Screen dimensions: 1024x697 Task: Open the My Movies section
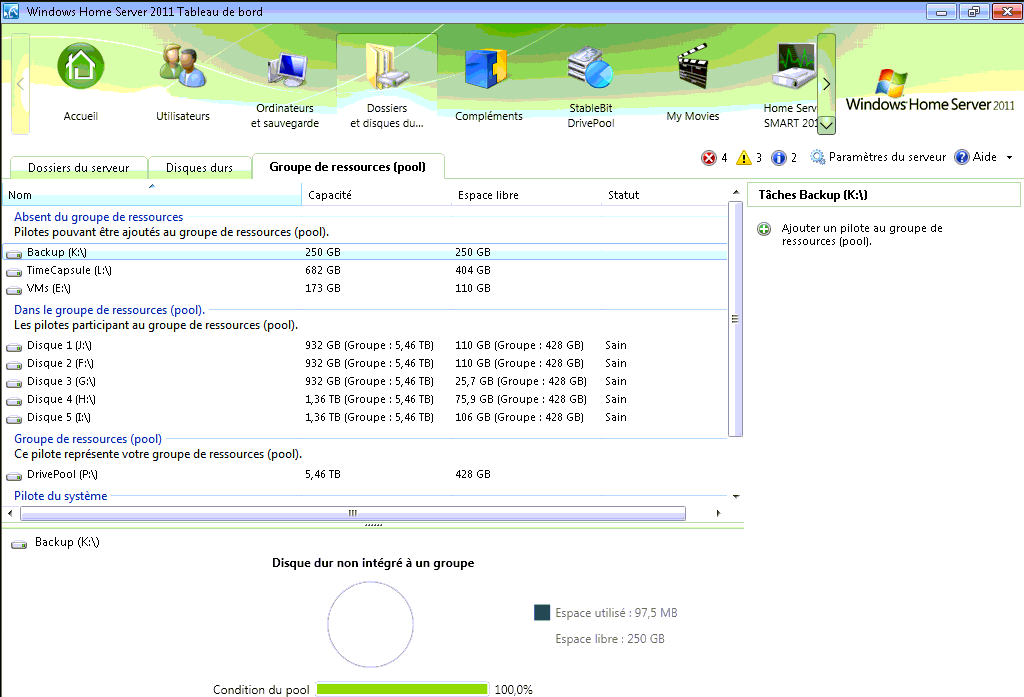692,67
